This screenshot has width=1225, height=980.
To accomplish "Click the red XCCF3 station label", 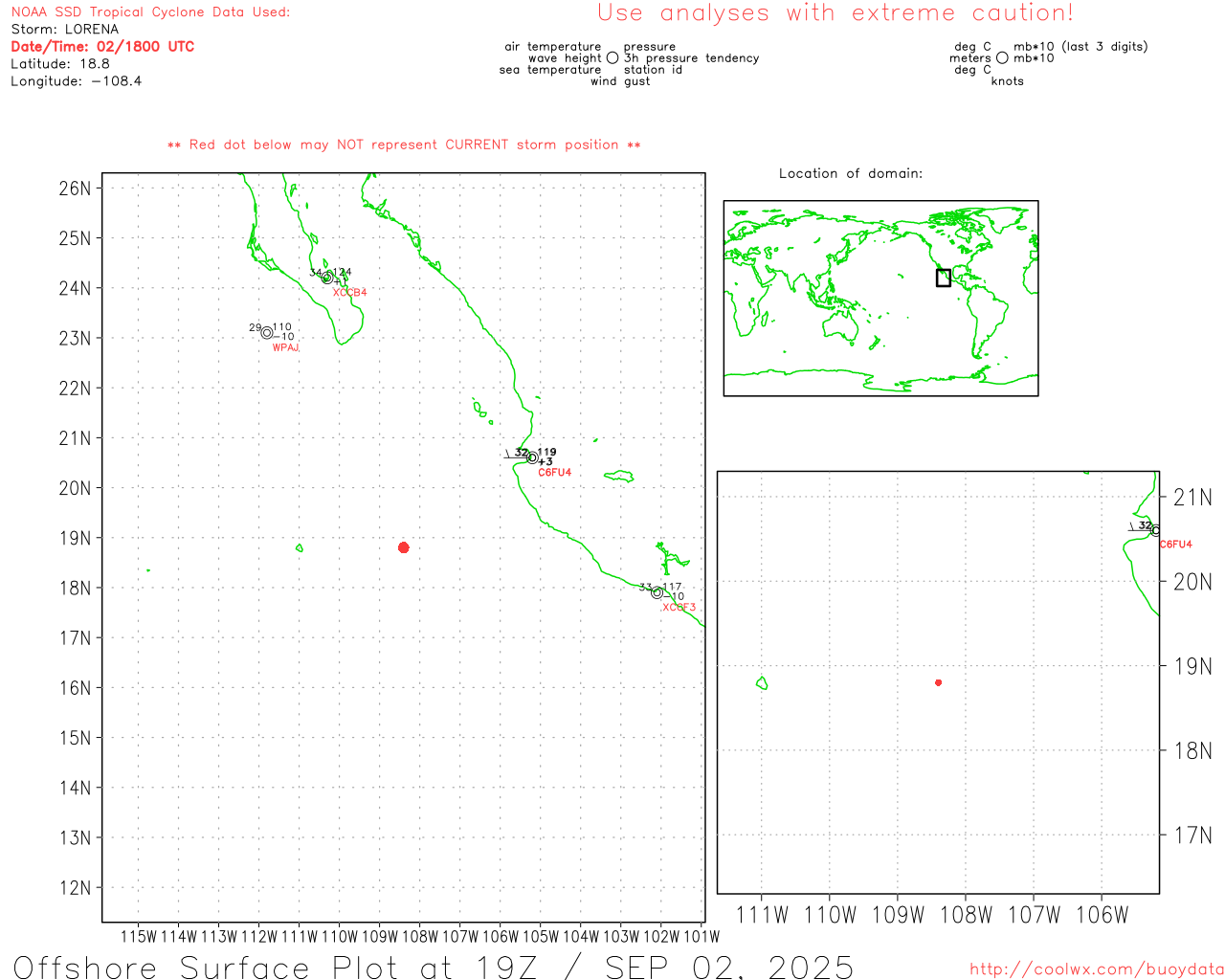I will [679, 608].
